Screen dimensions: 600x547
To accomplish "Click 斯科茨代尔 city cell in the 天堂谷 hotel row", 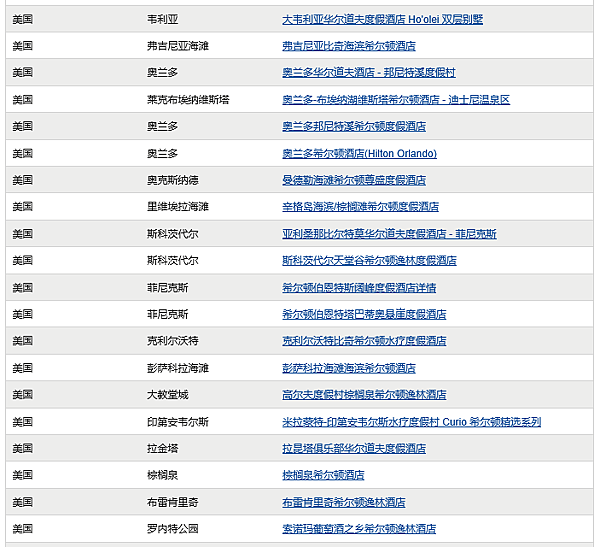I will point(173,261).
